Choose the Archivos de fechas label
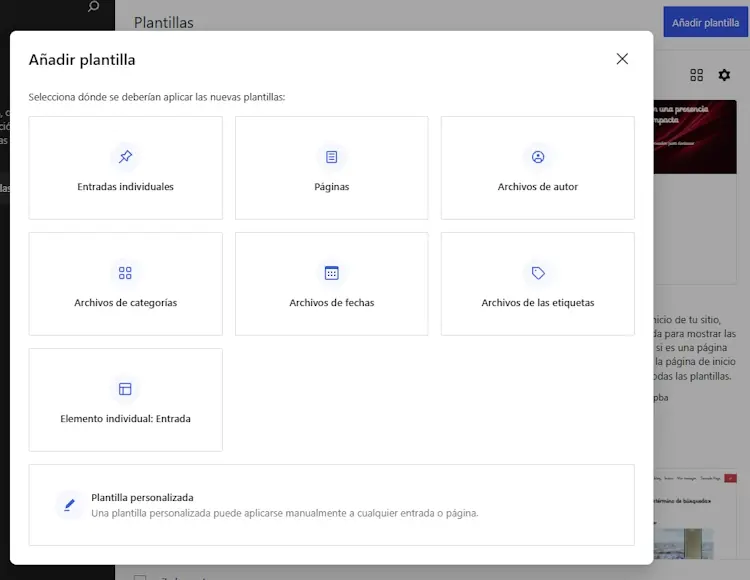This screenshot has width=750, height=580. [x=331, y=303]
